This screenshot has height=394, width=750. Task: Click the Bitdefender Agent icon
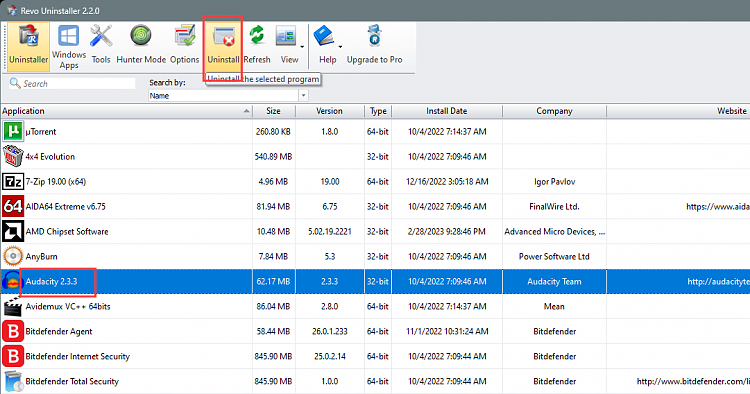coord(13,331)
